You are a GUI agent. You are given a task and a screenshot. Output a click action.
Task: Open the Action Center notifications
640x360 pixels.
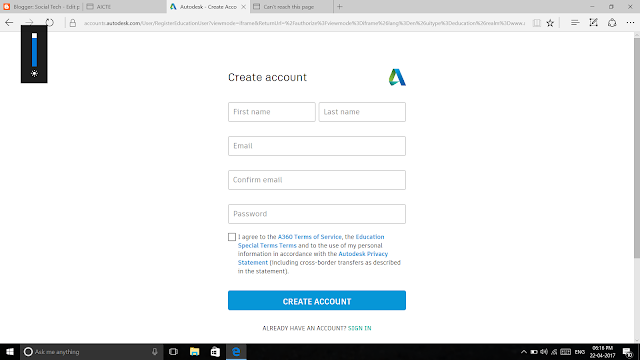[x=628, y=352]
